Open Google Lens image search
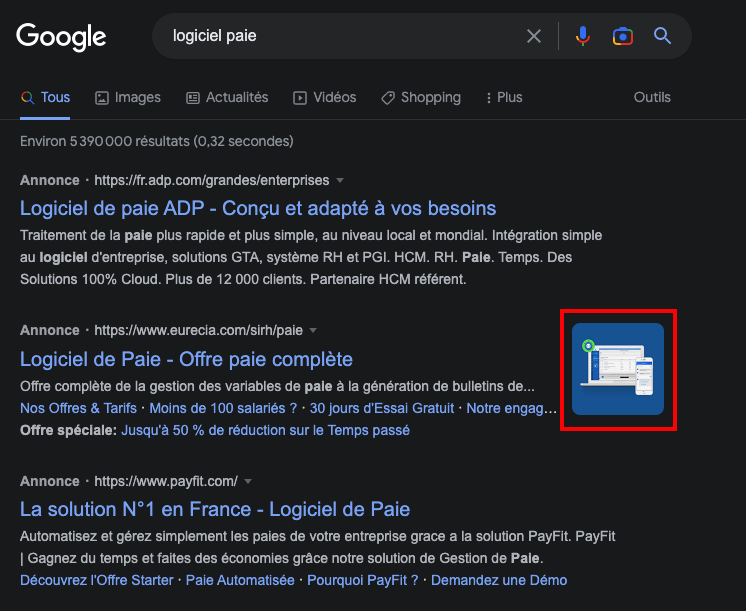Viewport: 746px width, 611px height. 622,36
